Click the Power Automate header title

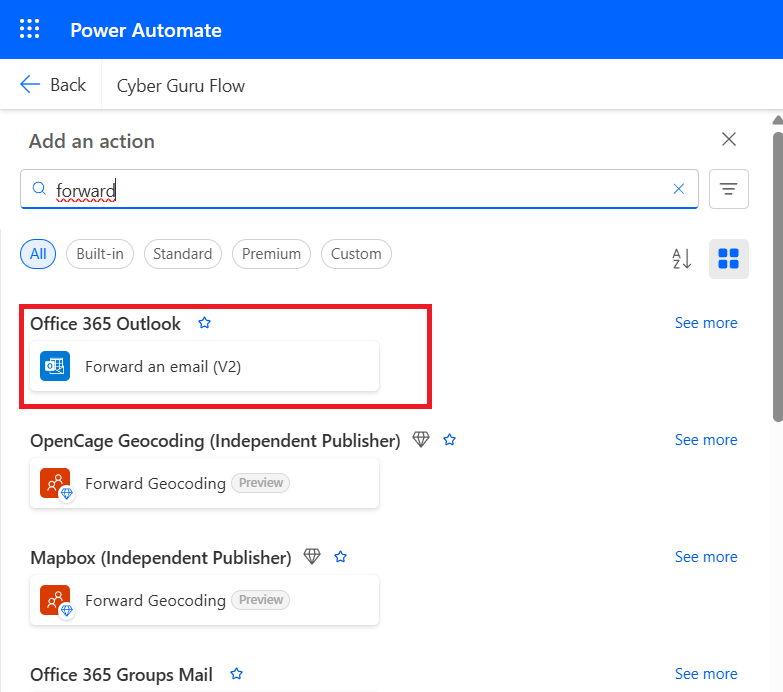pos(146,30)
